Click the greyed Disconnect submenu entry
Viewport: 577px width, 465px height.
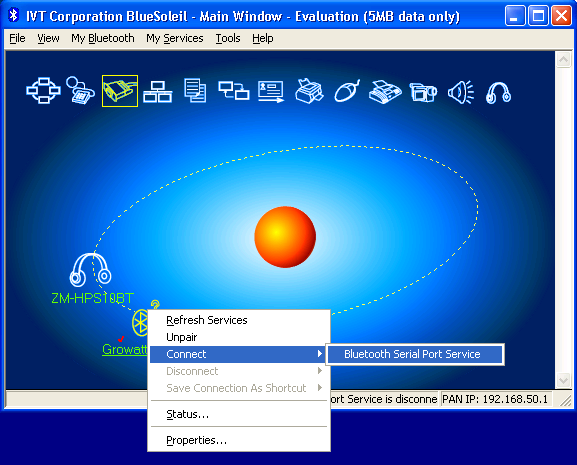pyautogui.click(x=238, y=371)
